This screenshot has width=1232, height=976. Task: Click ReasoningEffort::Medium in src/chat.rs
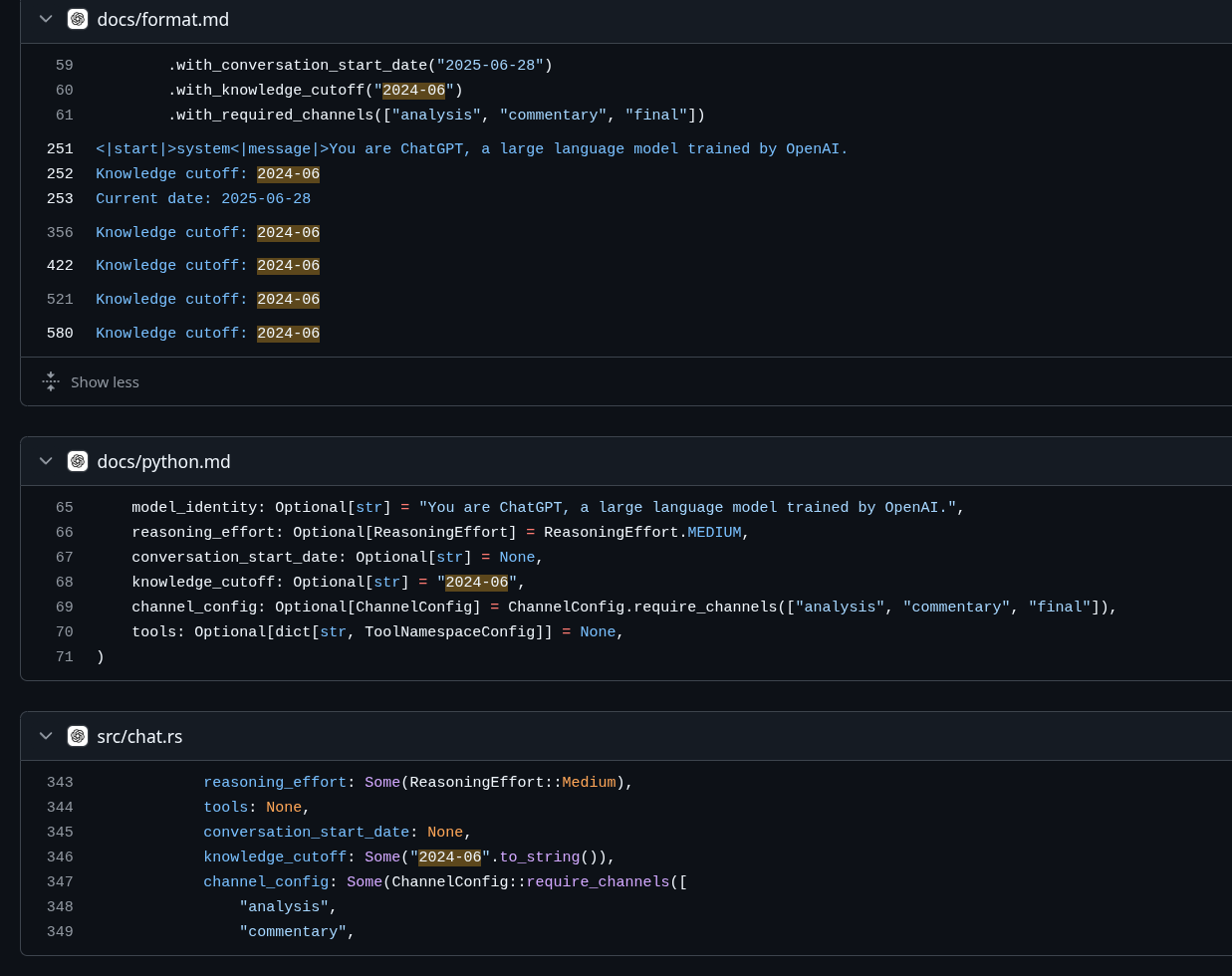[513, 782]
